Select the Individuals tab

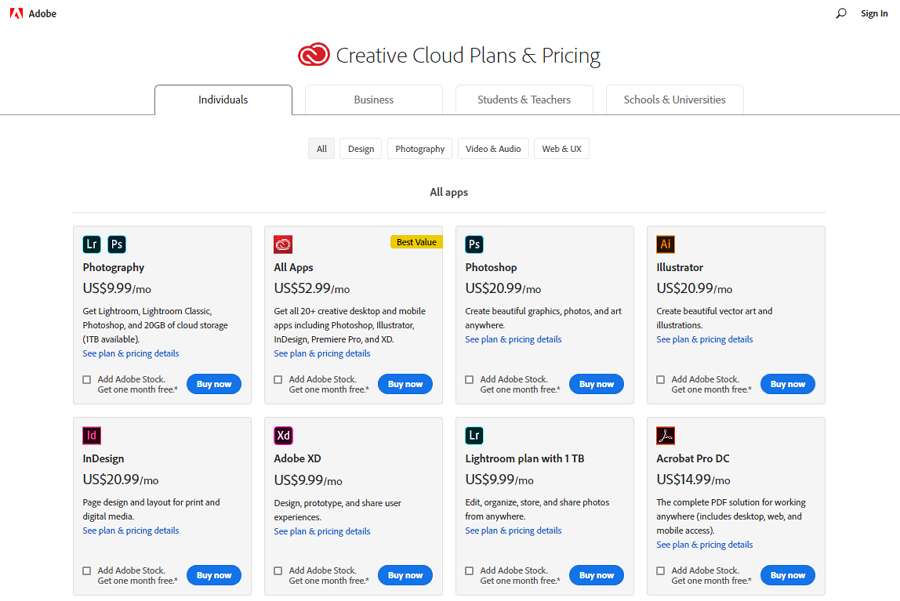(223, 100)
